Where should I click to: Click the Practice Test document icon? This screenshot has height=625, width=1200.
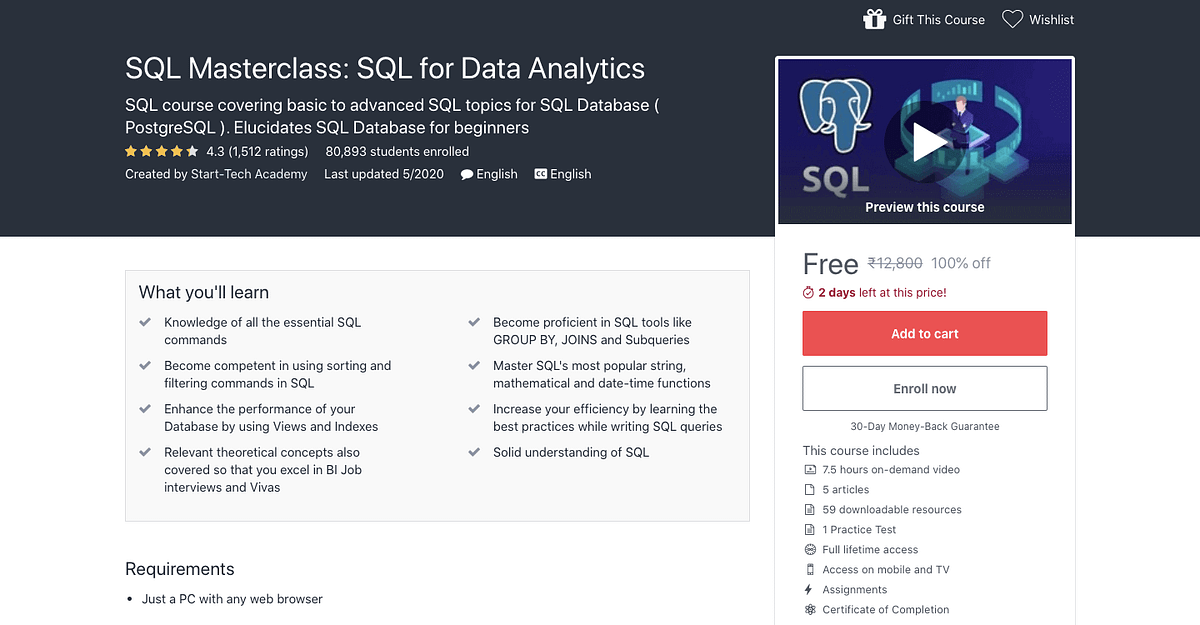pyautogui.click(x=808, y=529)
